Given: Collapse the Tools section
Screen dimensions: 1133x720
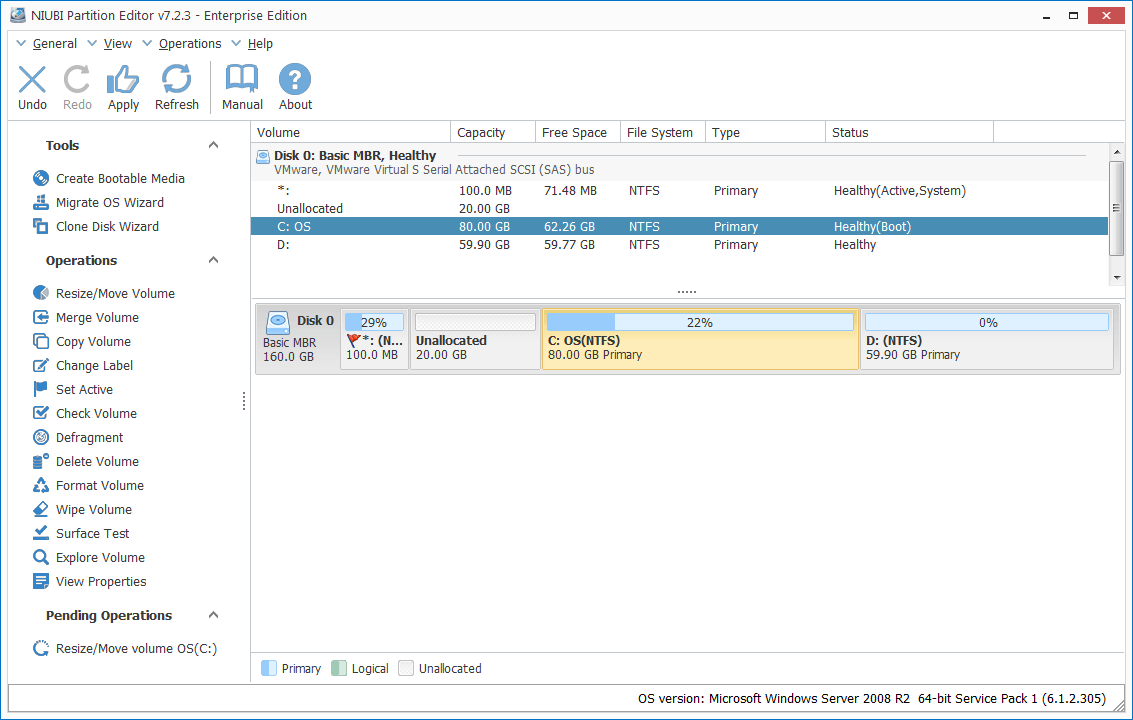Looking at the screenshot, I should pos(213,145).
